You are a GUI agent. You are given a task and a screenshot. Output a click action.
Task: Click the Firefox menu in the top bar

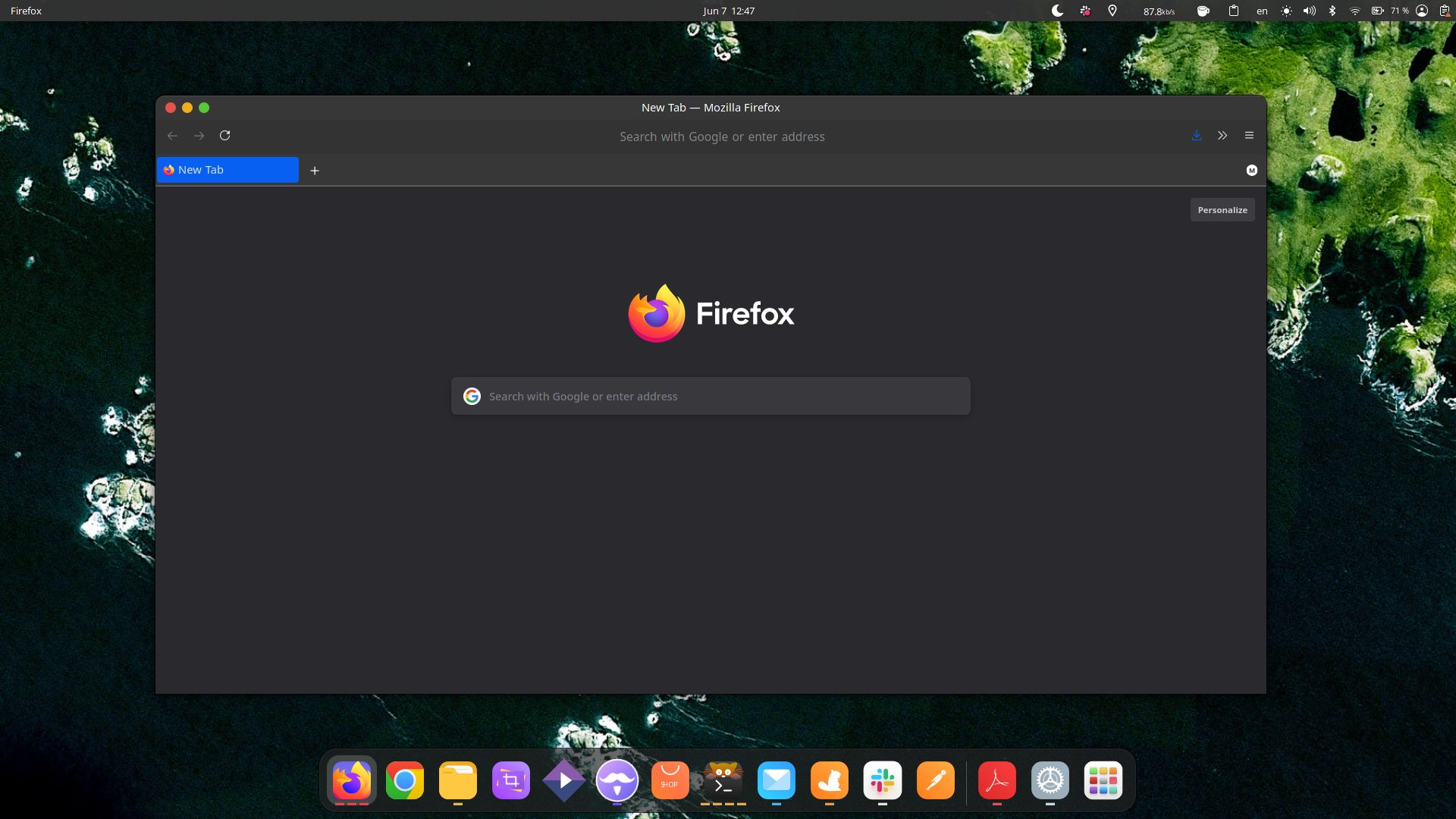[25, 11]
